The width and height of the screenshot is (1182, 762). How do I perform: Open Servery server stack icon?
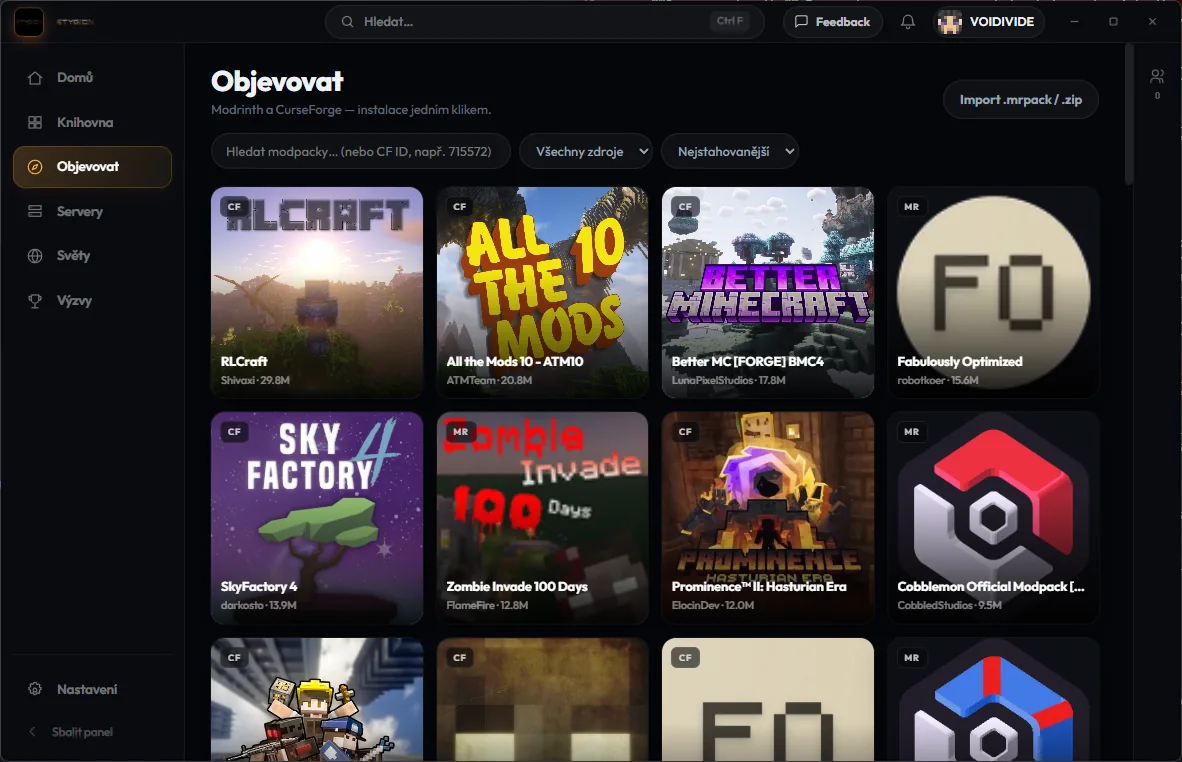click(35, 211)
